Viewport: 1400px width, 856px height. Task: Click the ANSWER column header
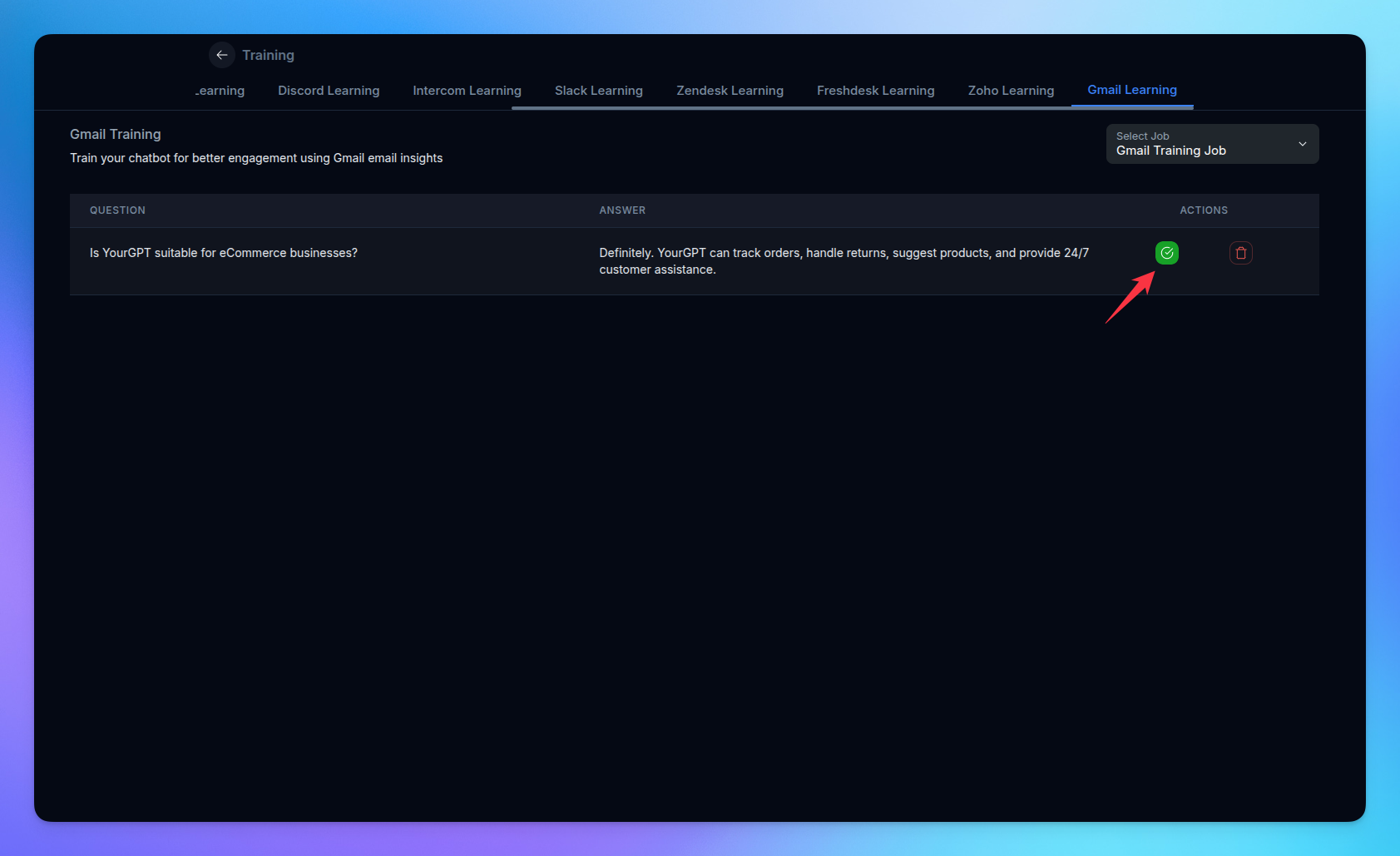click(622, 210)
